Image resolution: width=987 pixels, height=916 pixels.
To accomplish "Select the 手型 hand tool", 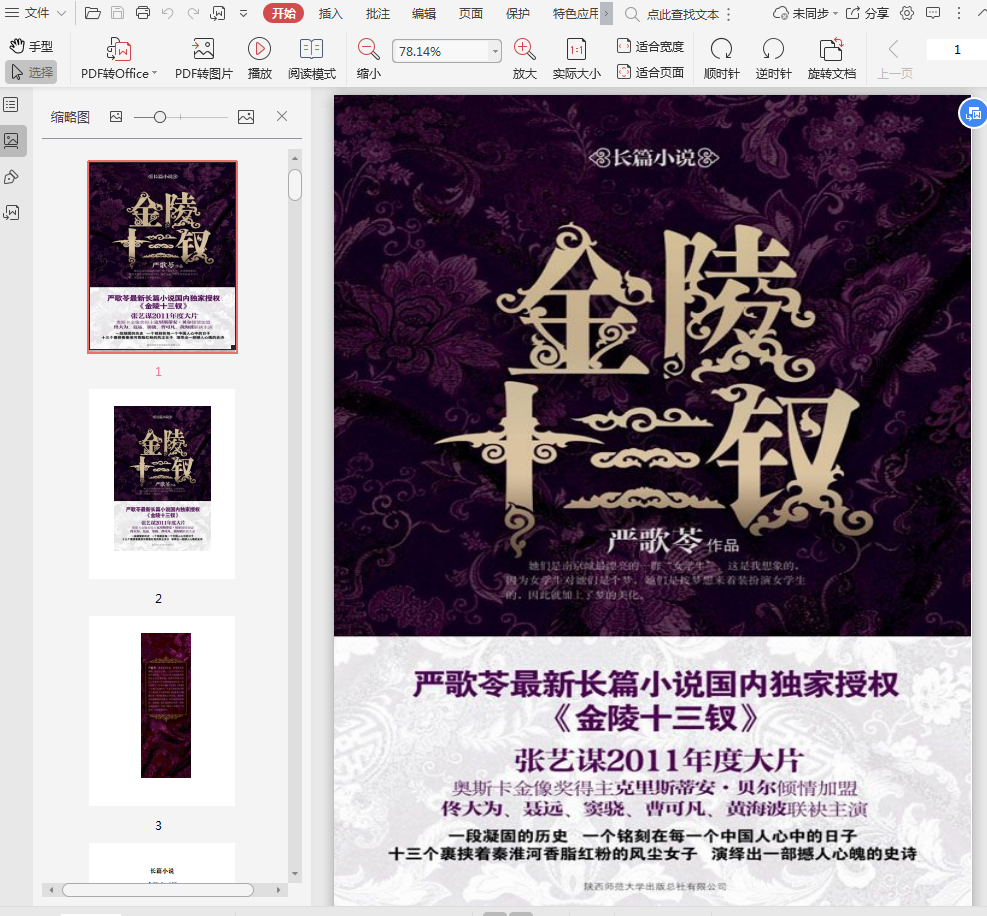I will (31, 46).
